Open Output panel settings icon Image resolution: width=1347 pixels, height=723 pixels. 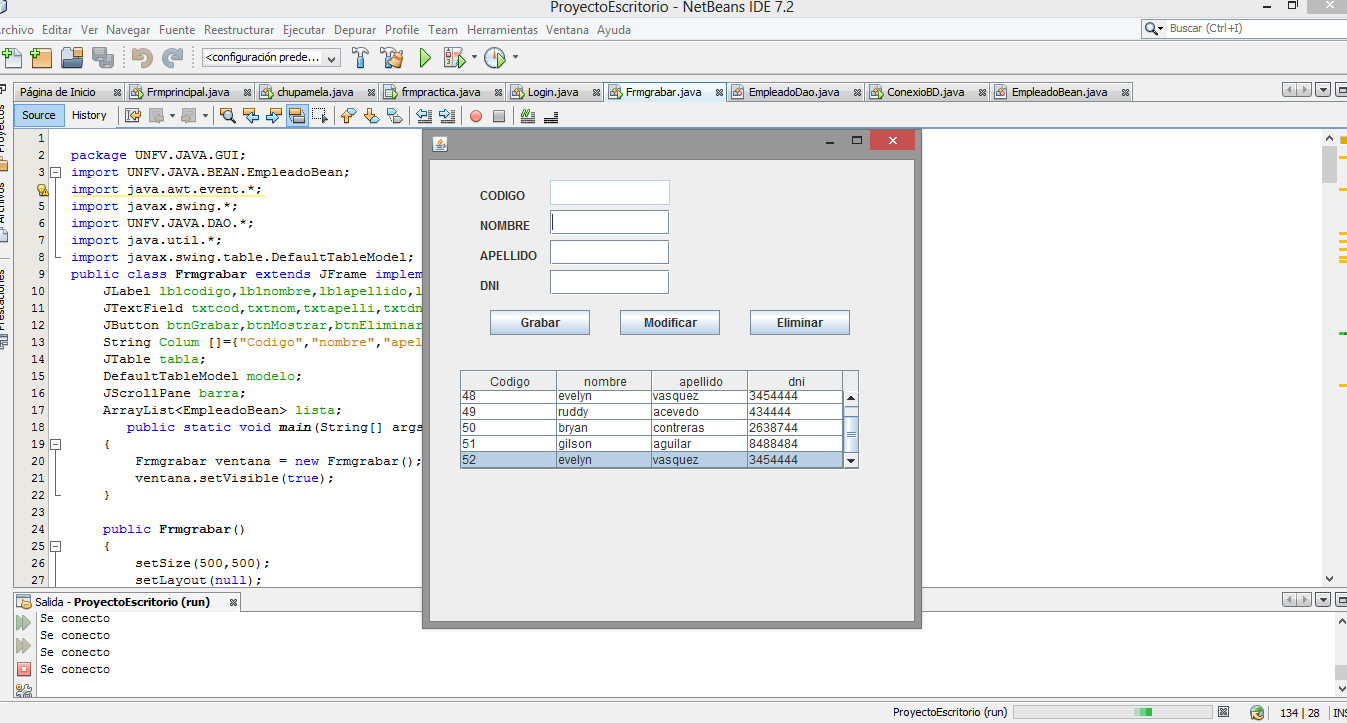(x=24, y=690)
